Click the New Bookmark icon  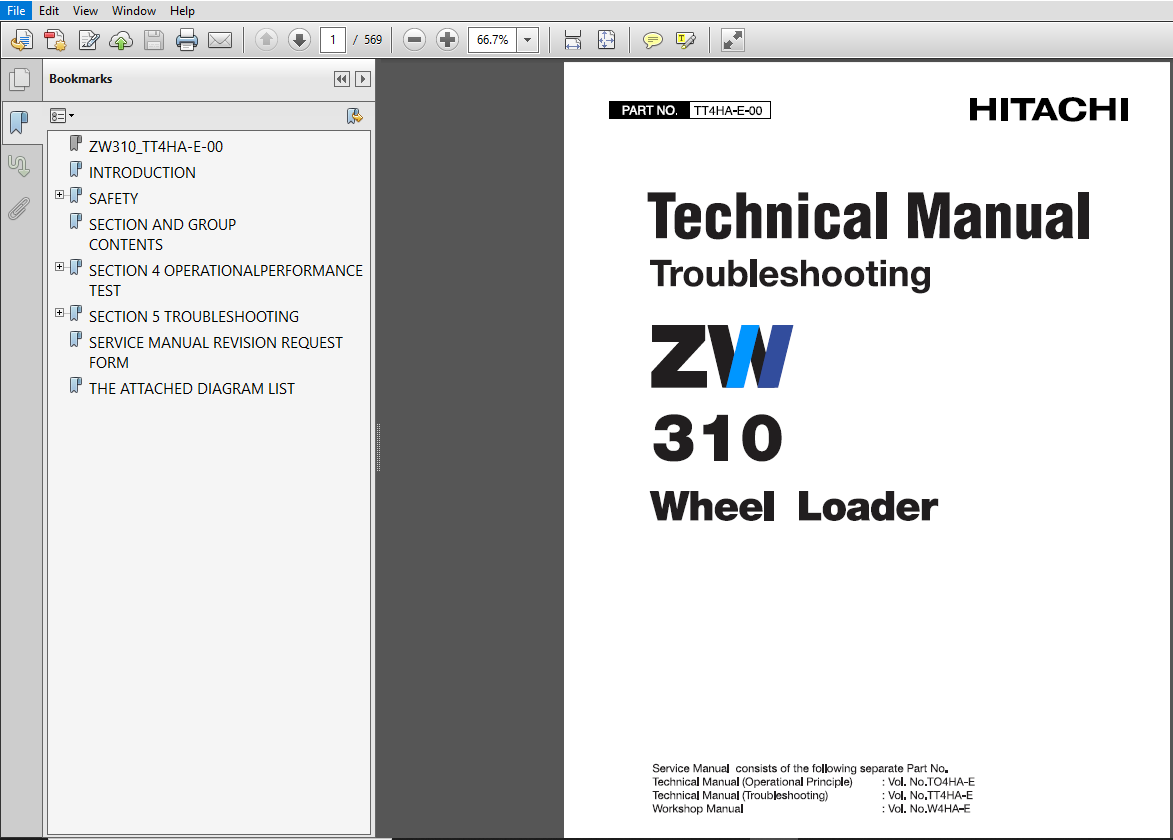pos(355,116)
